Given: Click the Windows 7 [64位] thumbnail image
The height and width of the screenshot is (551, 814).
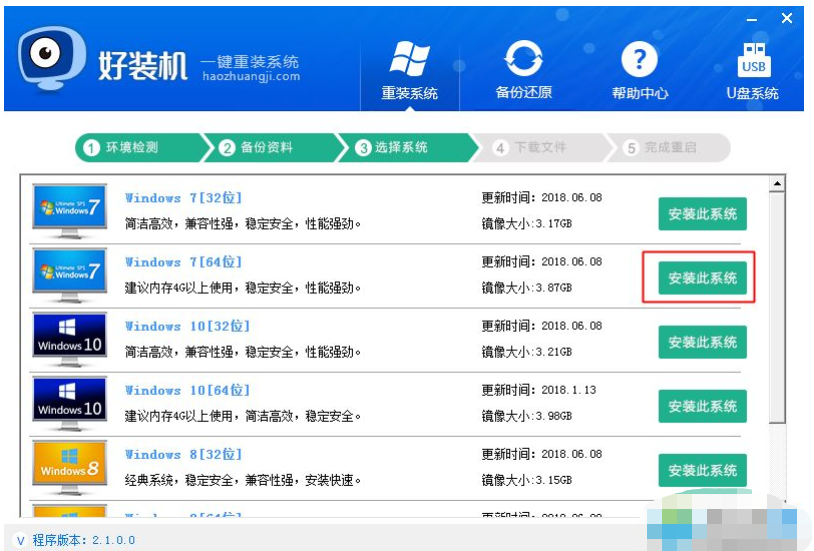Looking at the screenshot, I should pos(70,275).
